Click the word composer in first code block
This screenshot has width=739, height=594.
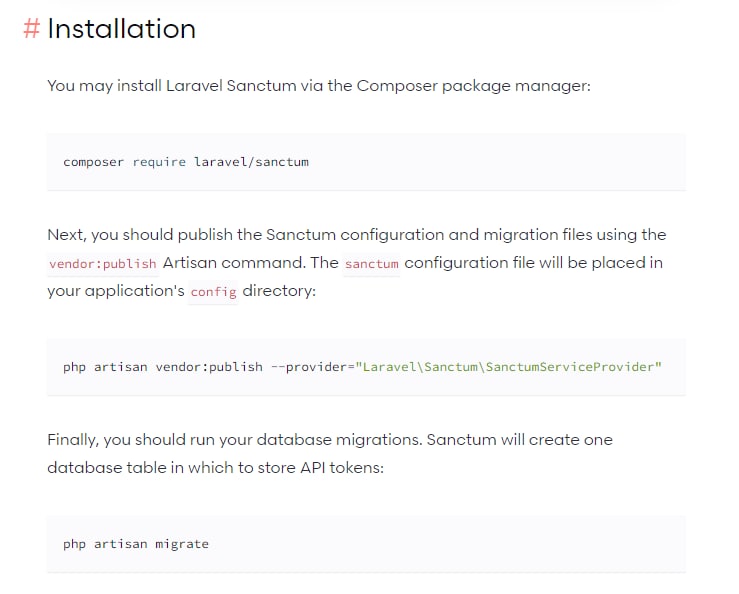click(x=93, y=162)
